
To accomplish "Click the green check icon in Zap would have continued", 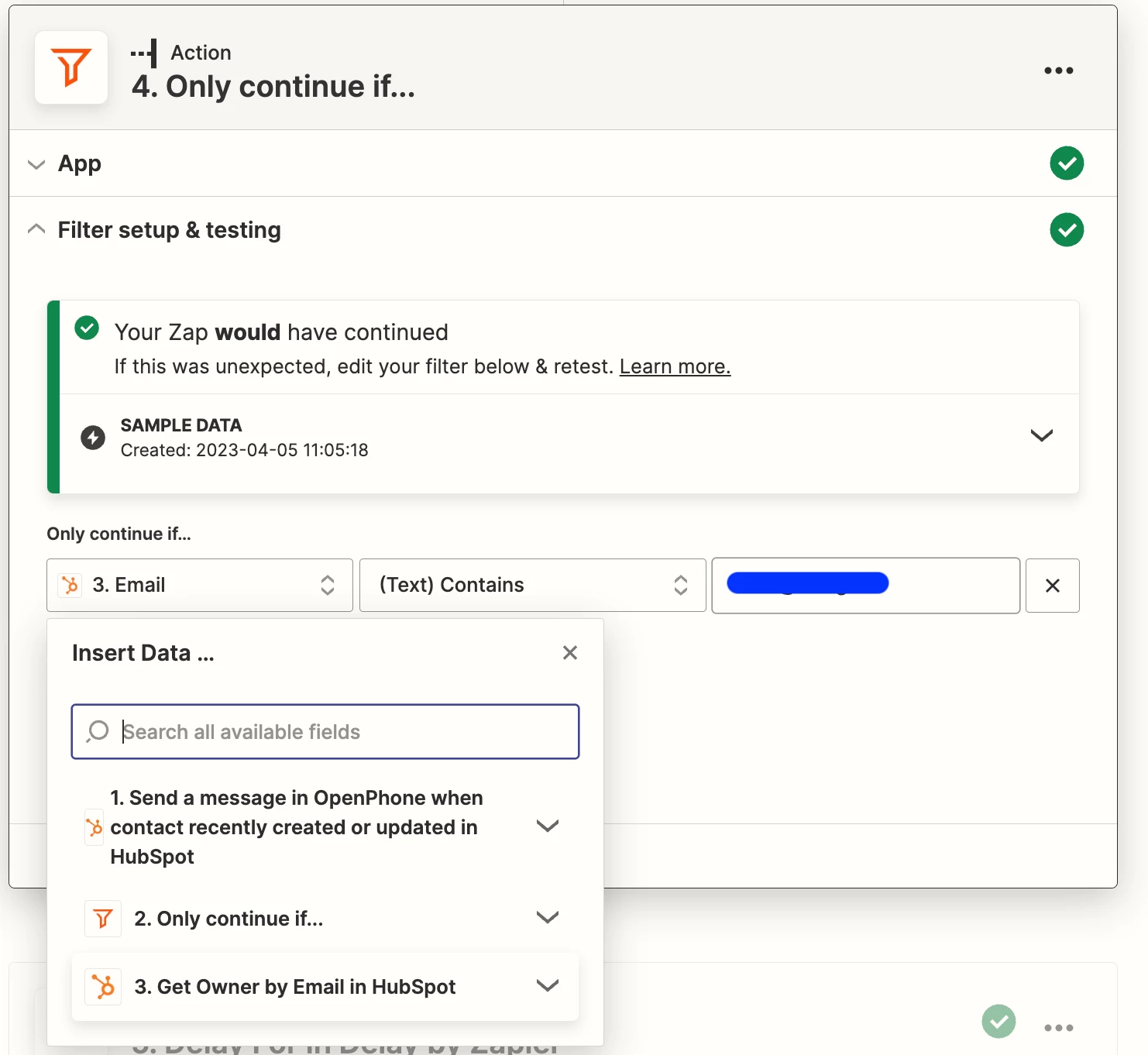I will (x=87, y=328).
